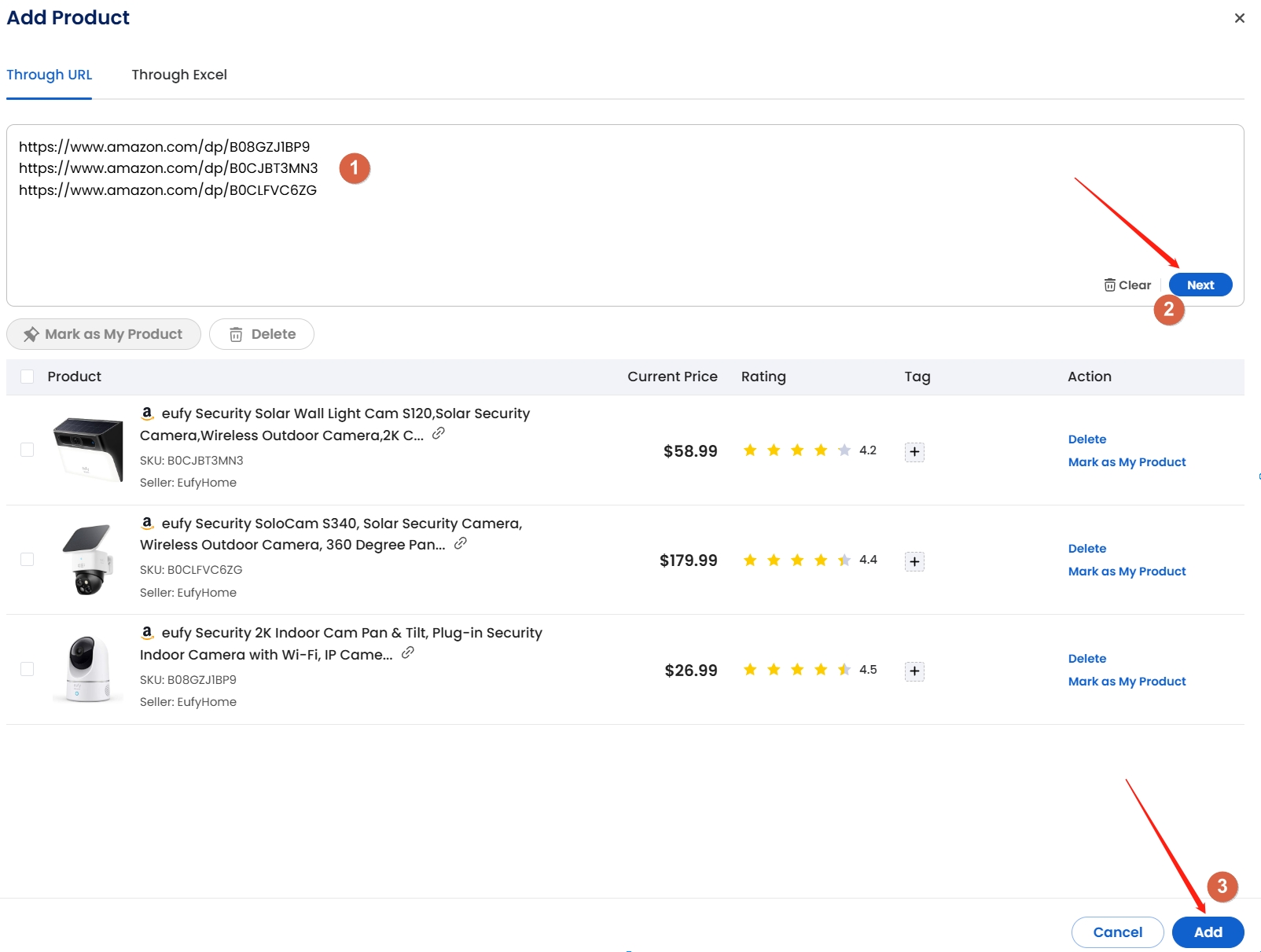Open link icon for Solar Wall Light Cam

click(x=439, y=433)
